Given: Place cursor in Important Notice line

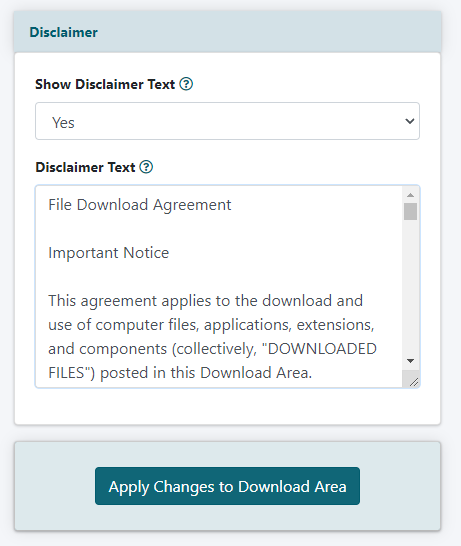Looking at the screenshot, I should 109,253.
